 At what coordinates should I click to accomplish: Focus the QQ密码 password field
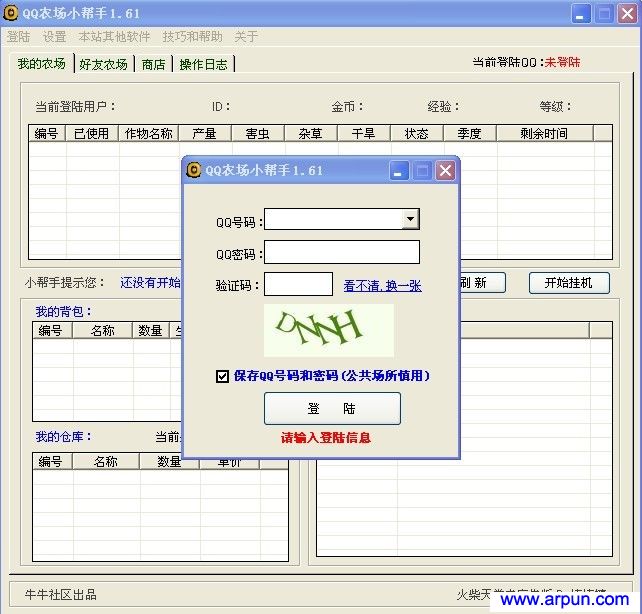(342, 252)
